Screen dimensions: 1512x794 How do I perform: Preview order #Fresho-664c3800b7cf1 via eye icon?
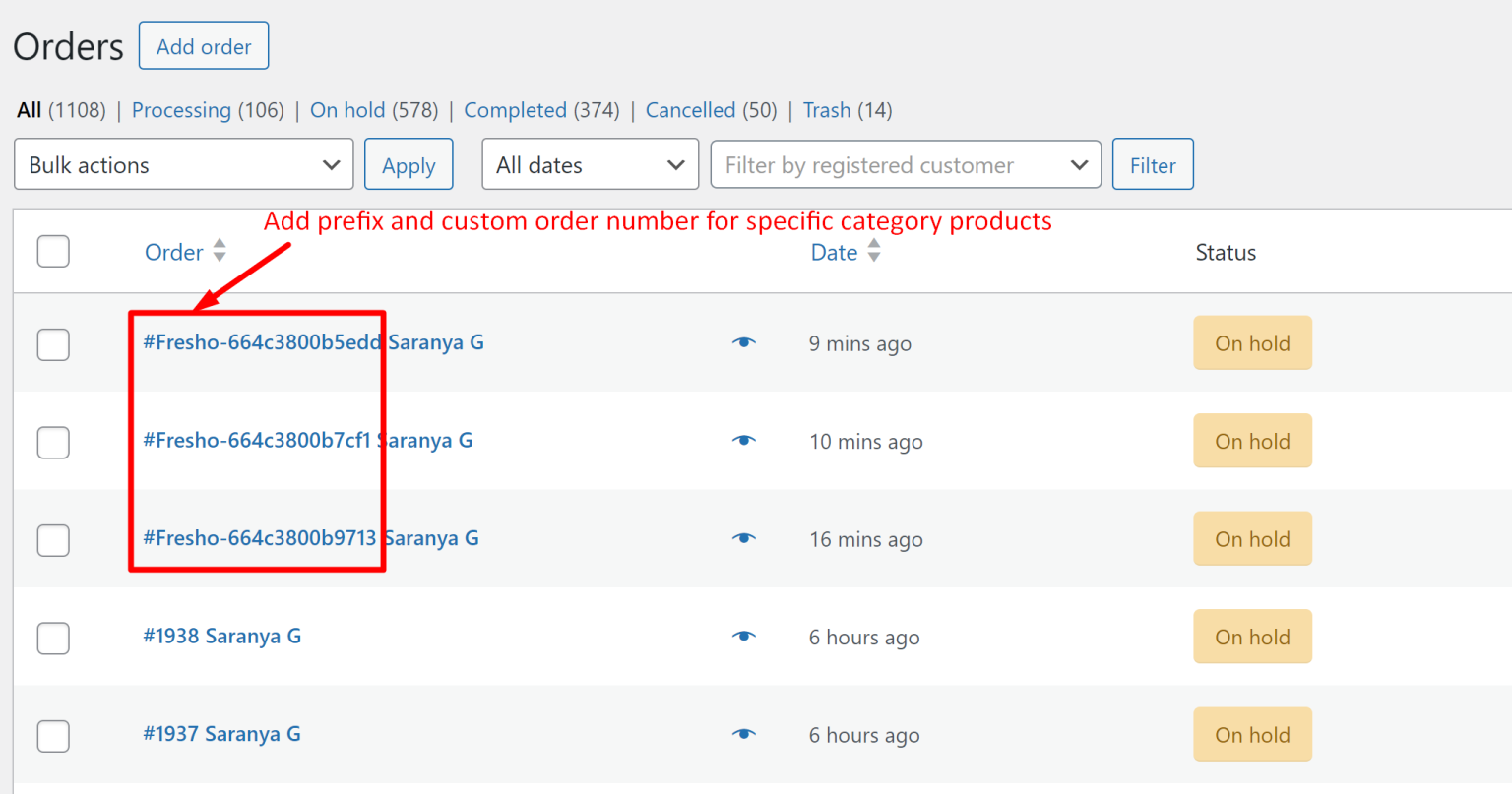click(744, 440)
